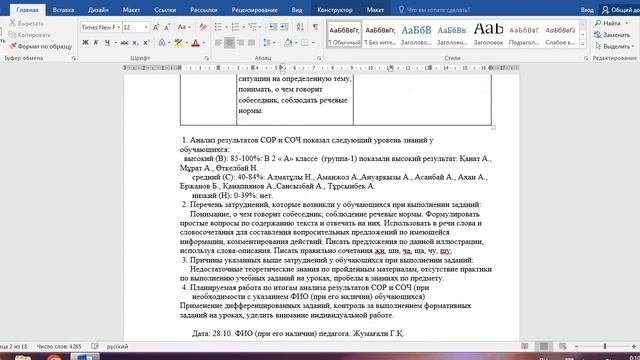Apply shading fill to paragraph
The height and width of the screenshot is (360, 640).
coord(288,42)
